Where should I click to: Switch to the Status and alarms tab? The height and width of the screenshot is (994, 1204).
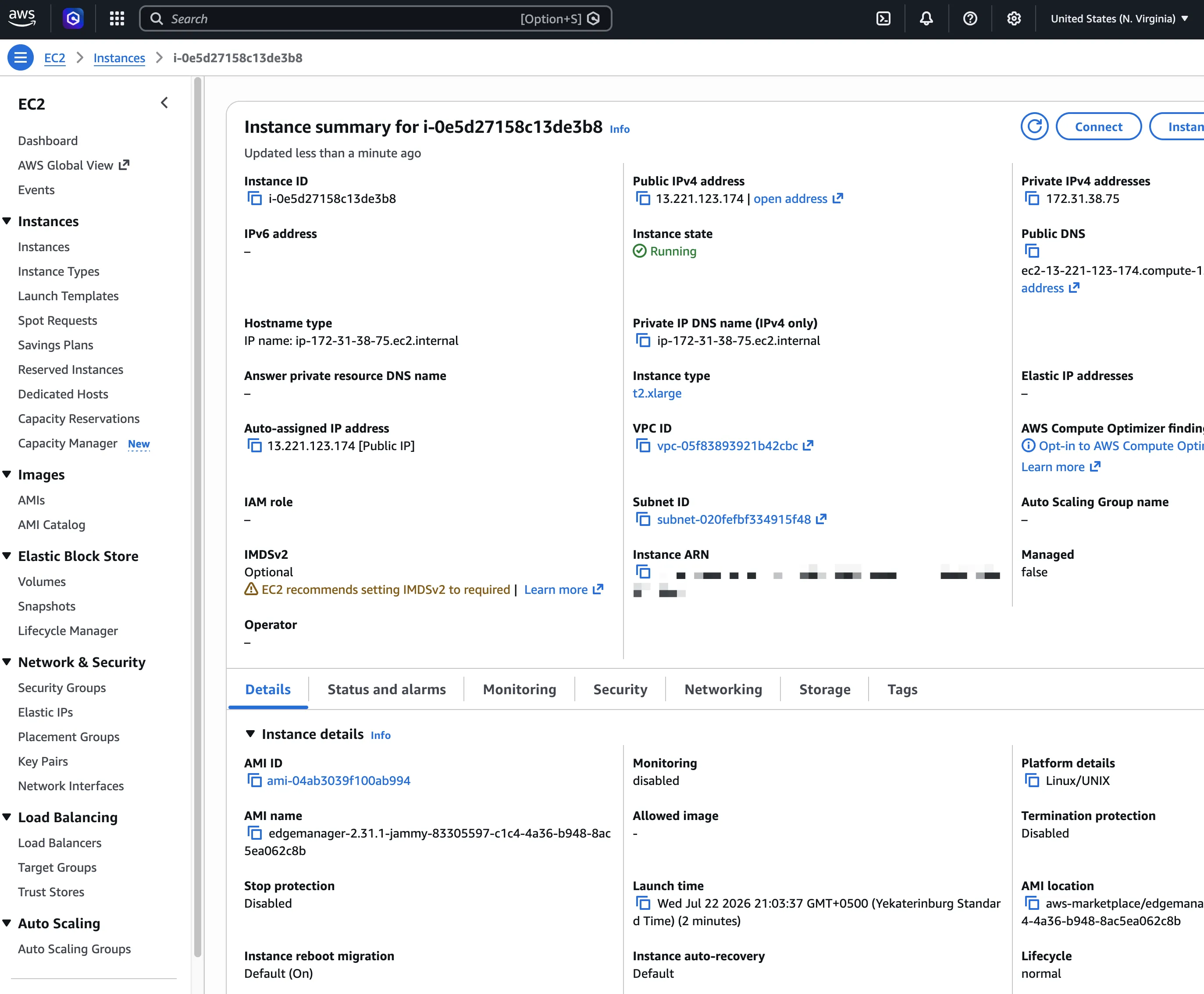click(x=386, y=689)
